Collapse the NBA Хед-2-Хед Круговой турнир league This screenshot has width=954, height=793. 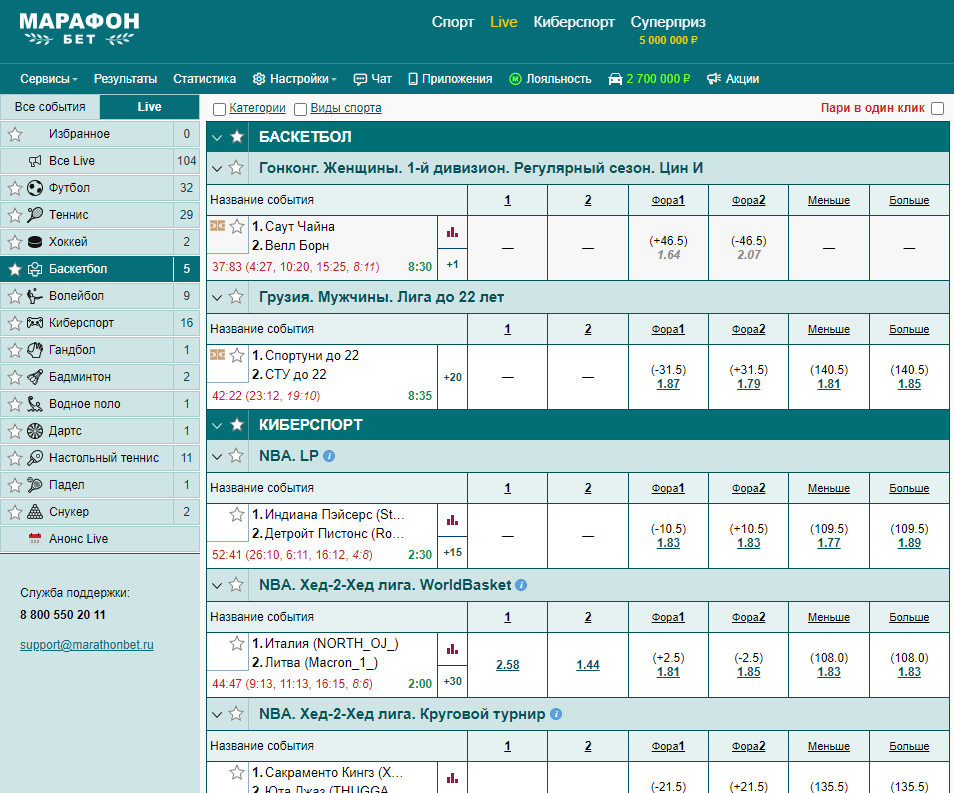(x=217, y=714)
